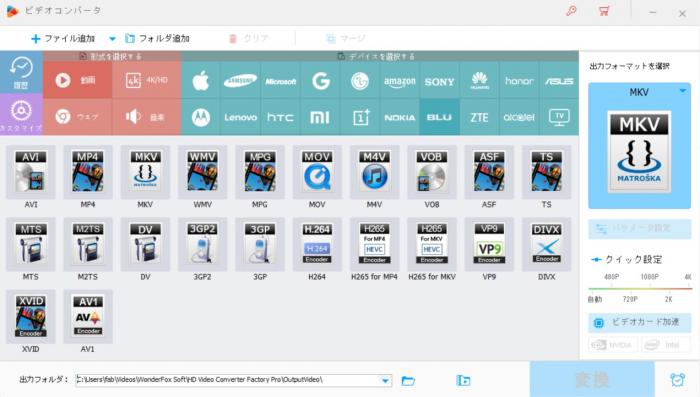Open Xiaomi MI device presets
Image resolution: width=700 pixels, height=397 pixels.
[x=320, y=117]
